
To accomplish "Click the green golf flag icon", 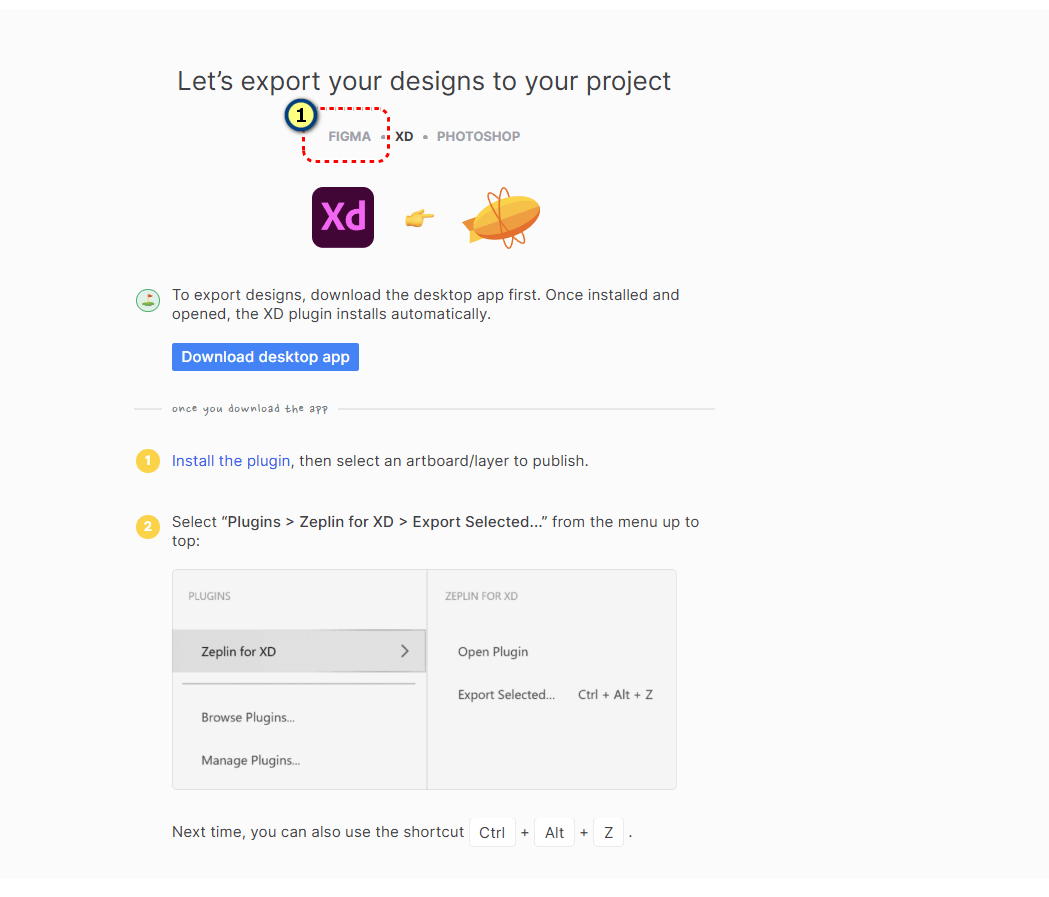I will (148, 300).
